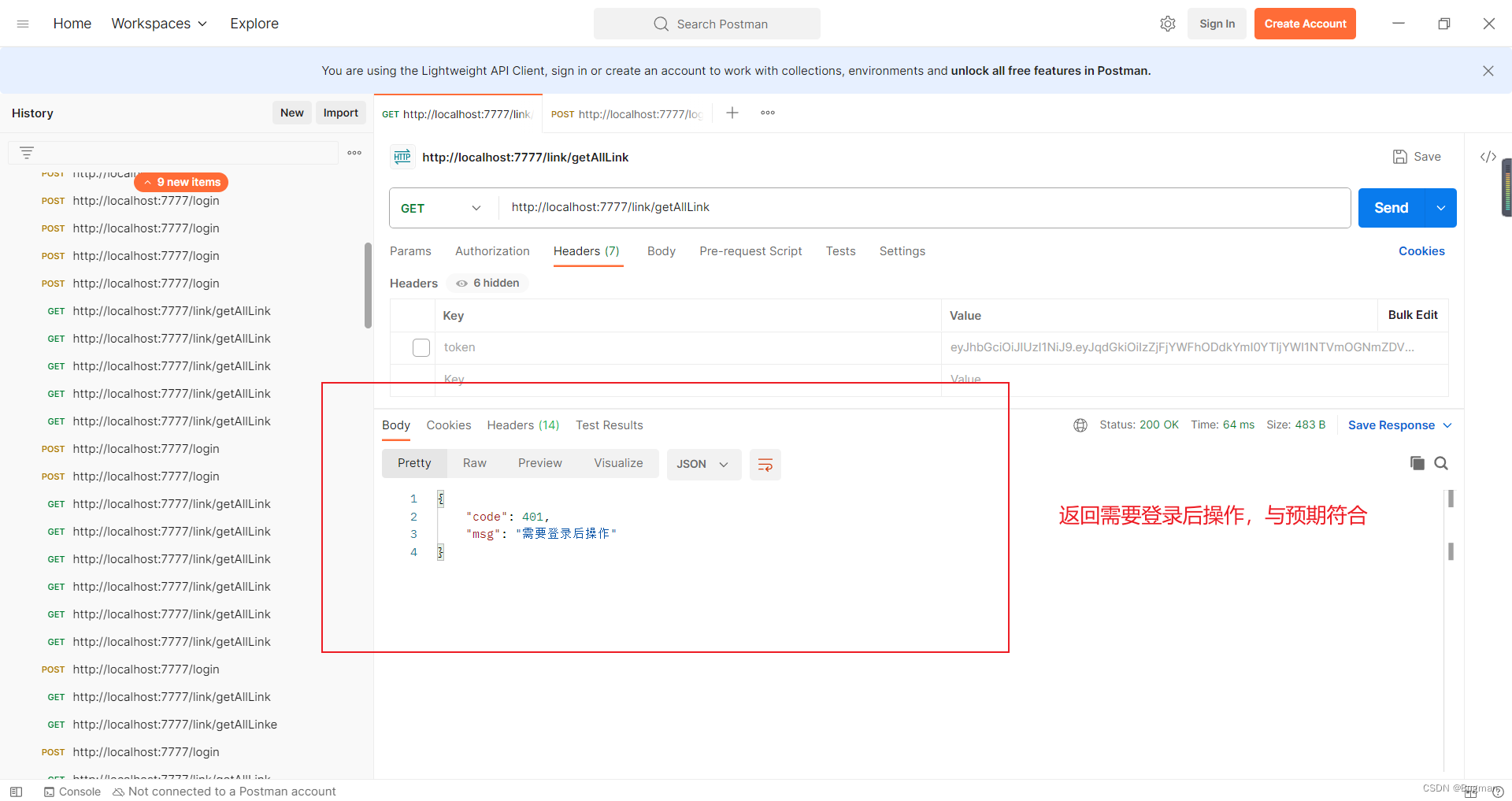Toggle line wrap icon in response
The height and width of the screenshot is (801, 1512).
(765, 465)
